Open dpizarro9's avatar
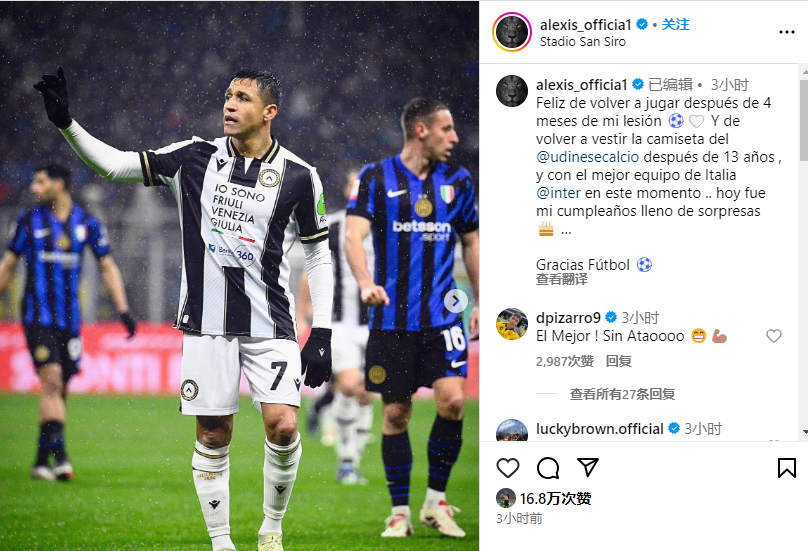808x551 pixels. point(512,324)
